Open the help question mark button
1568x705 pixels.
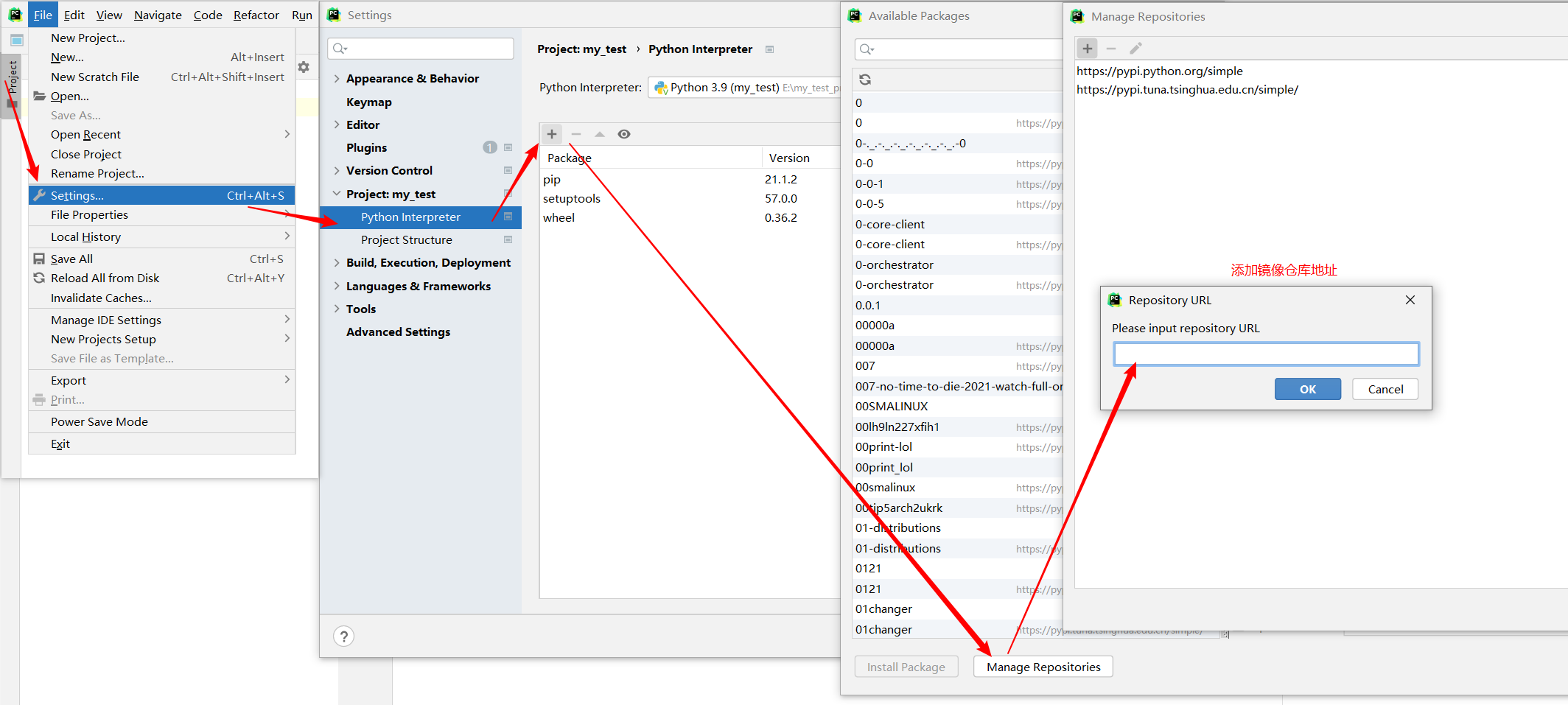(x=343, y=636)
